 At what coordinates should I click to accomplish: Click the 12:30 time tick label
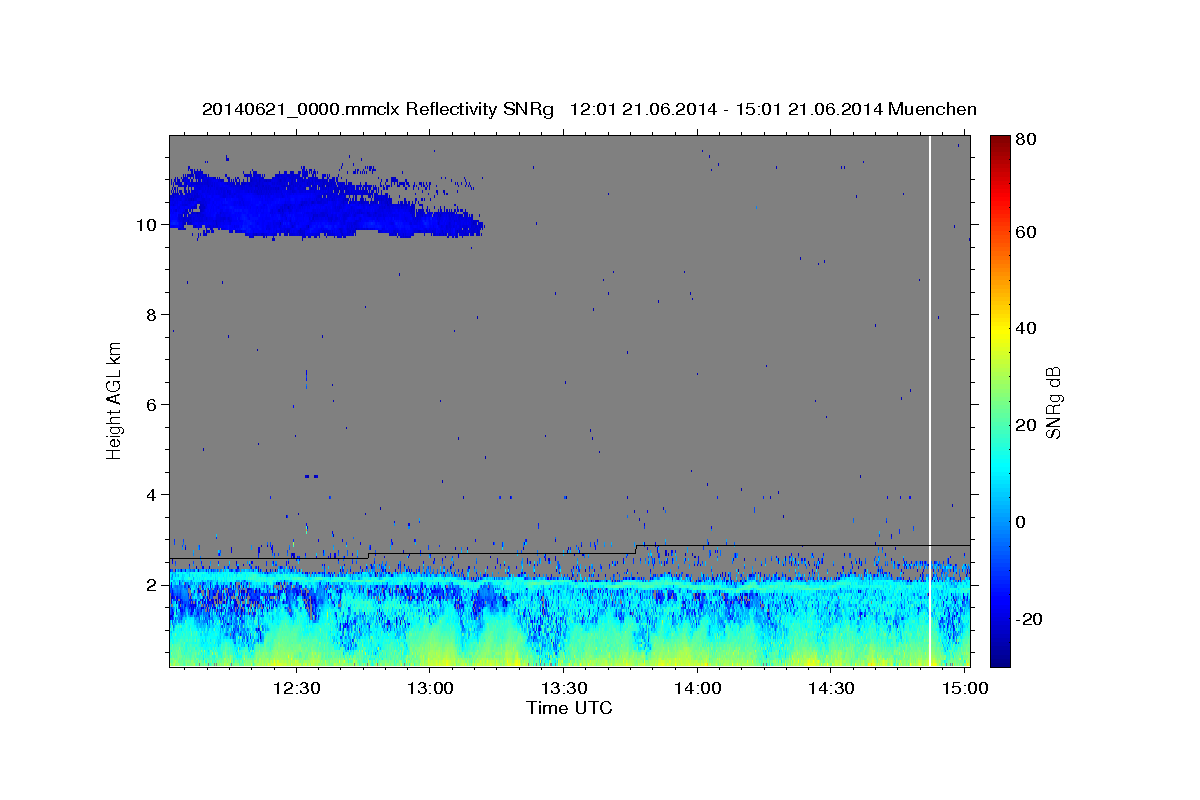297,688
